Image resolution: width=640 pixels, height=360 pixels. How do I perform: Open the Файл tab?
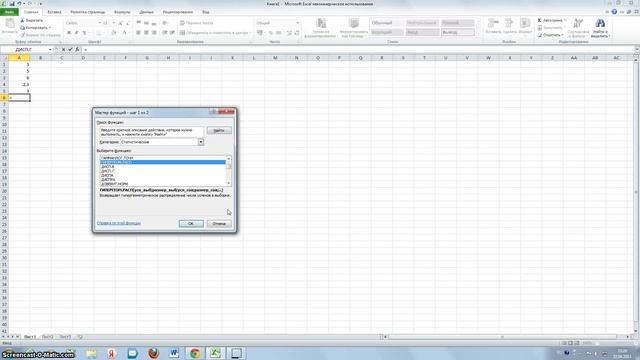point(9,12)
